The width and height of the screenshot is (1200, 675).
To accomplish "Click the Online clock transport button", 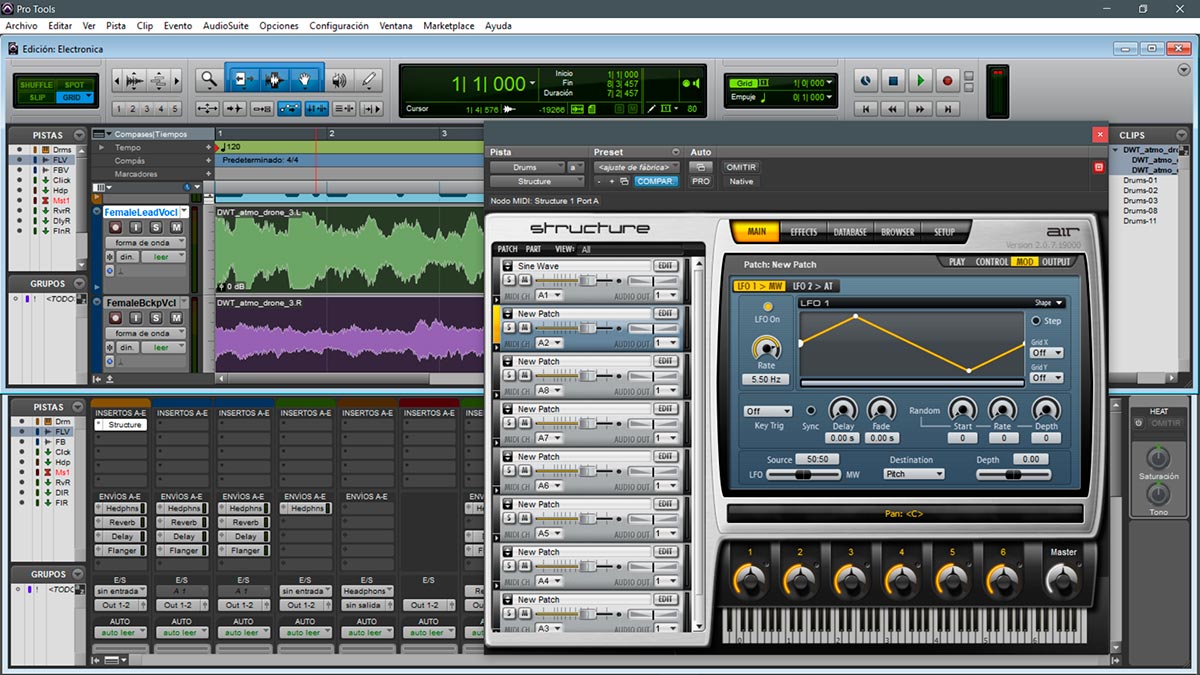I will coord(866,80).
